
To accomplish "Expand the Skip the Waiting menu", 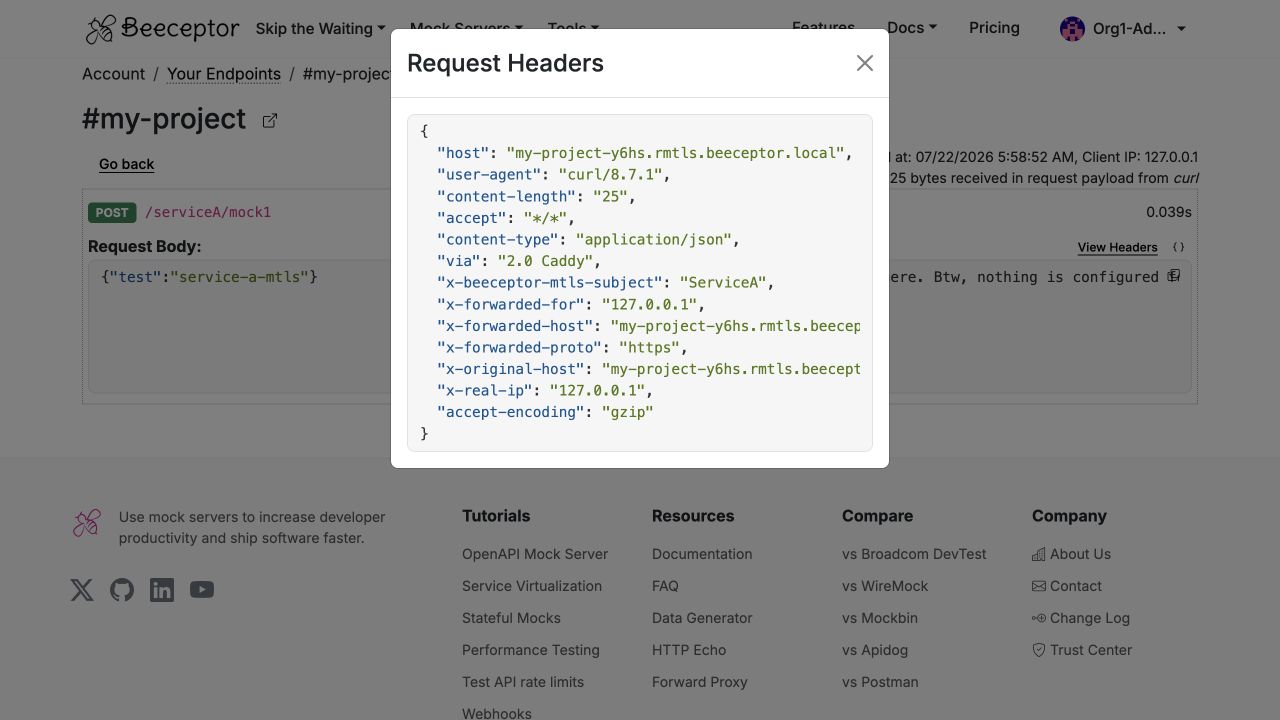I will click(321, 29).
